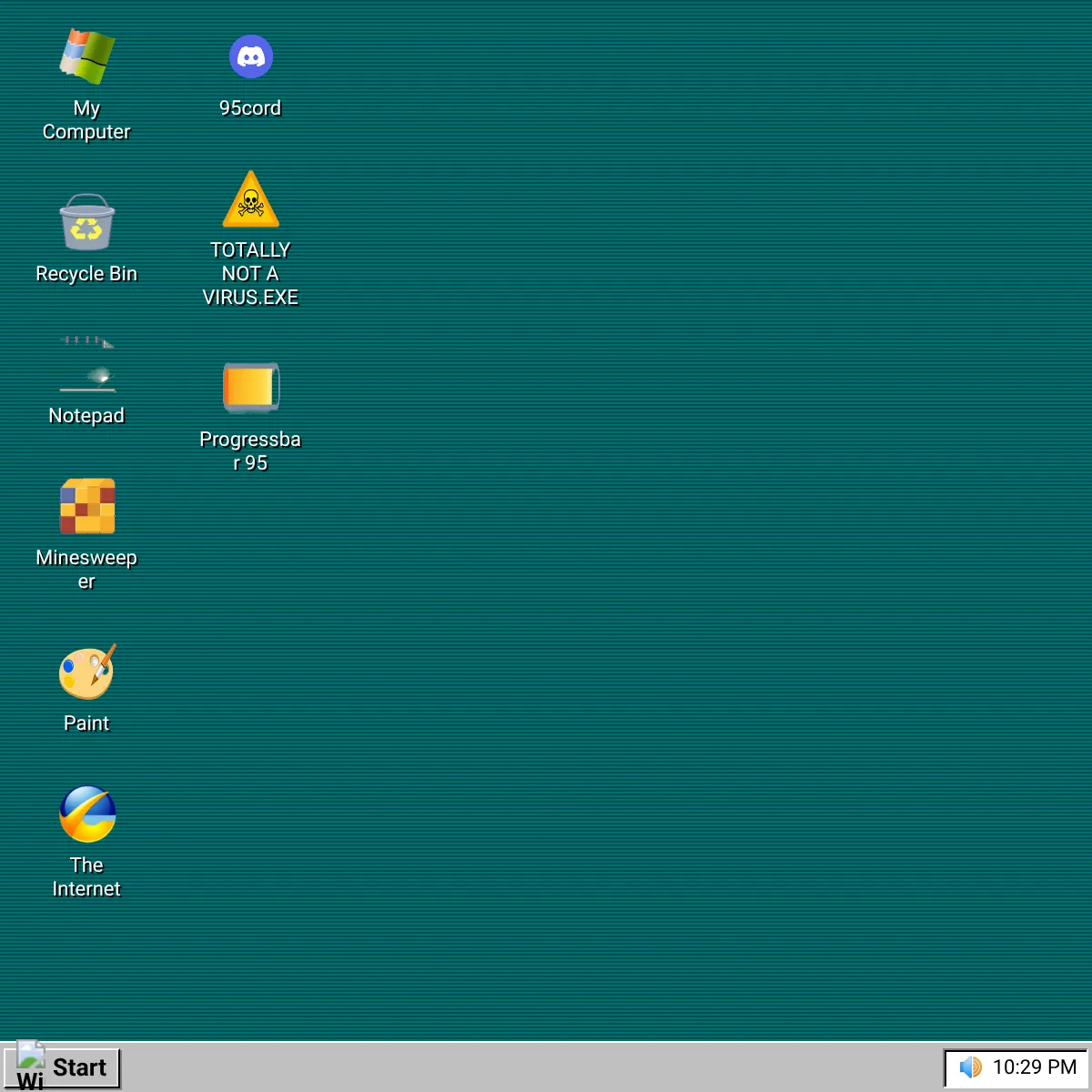Select the Recycle Bin label text
Viewport: 1092px width, 1092px height.
click(x=86, y=273)
